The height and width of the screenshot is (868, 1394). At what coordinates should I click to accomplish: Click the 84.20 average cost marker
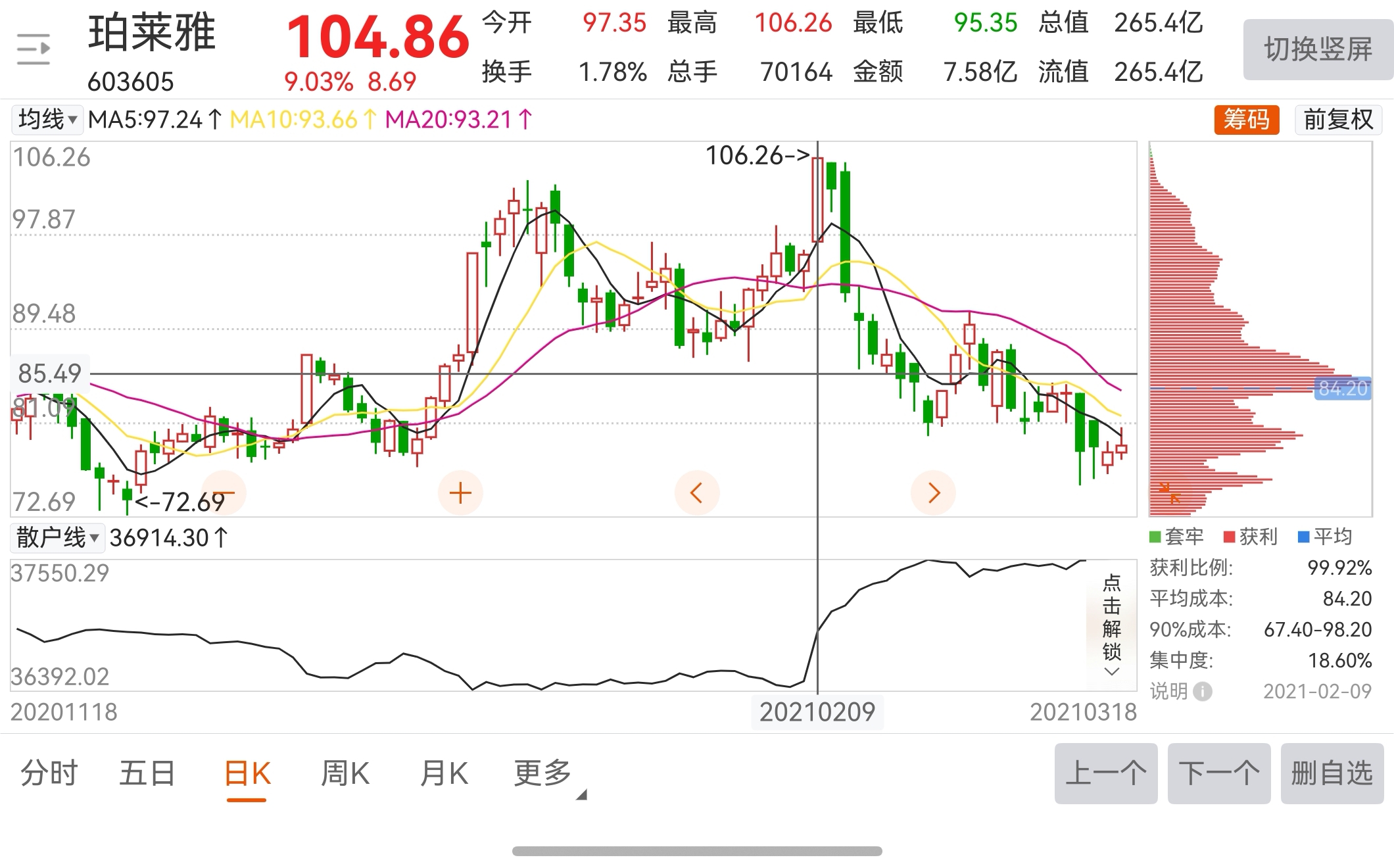pyautogui.click(x=1343, y=389)
